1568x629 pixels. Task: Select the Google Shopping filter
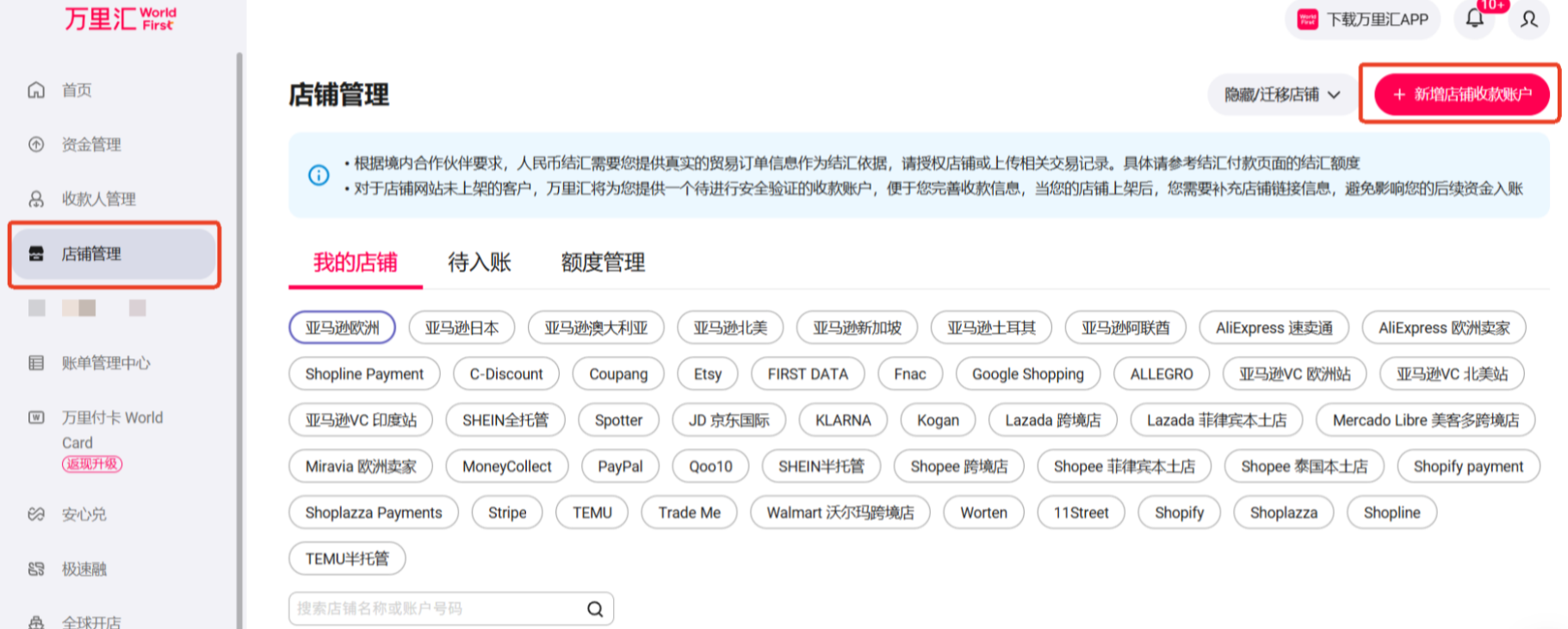(x=1028, y=374)
